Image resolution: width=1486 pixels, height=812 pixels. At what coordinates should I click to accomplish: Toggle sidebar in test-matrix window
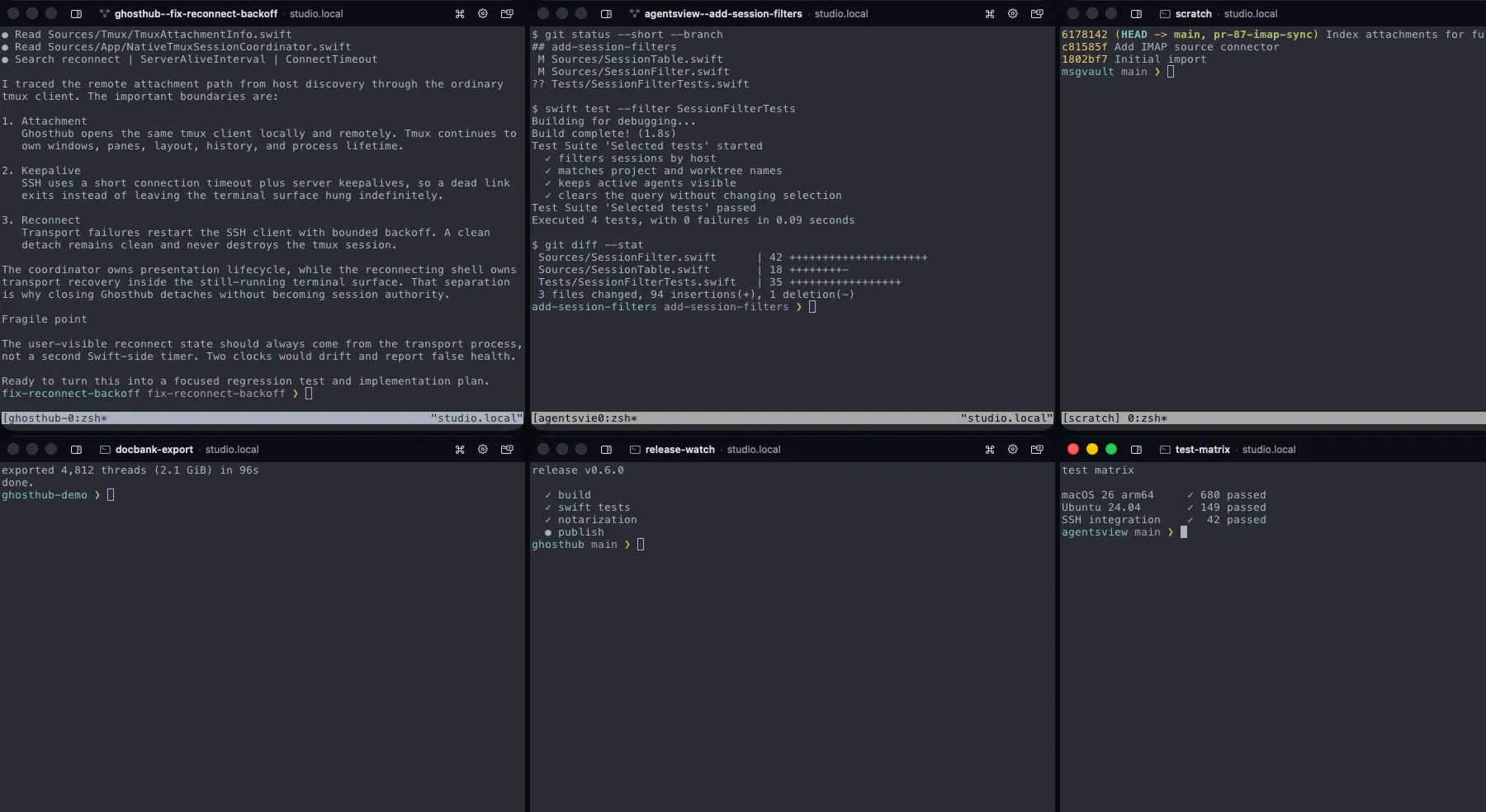point(1136,449)
